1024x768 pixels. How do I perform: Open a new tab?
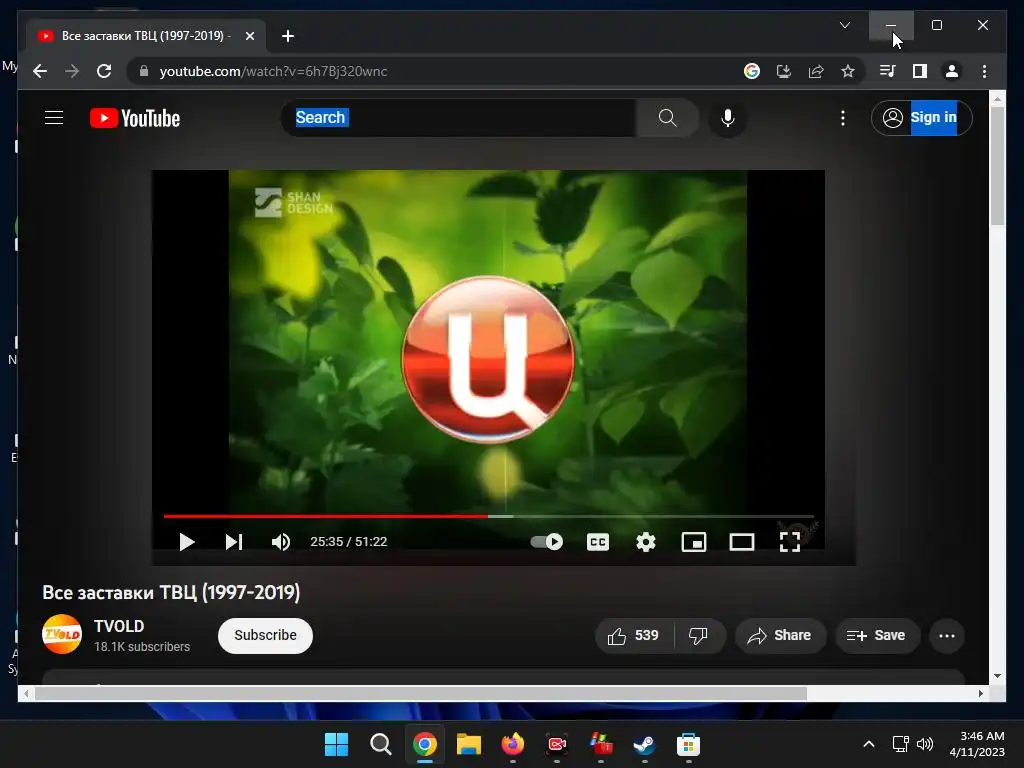point(288,36)
